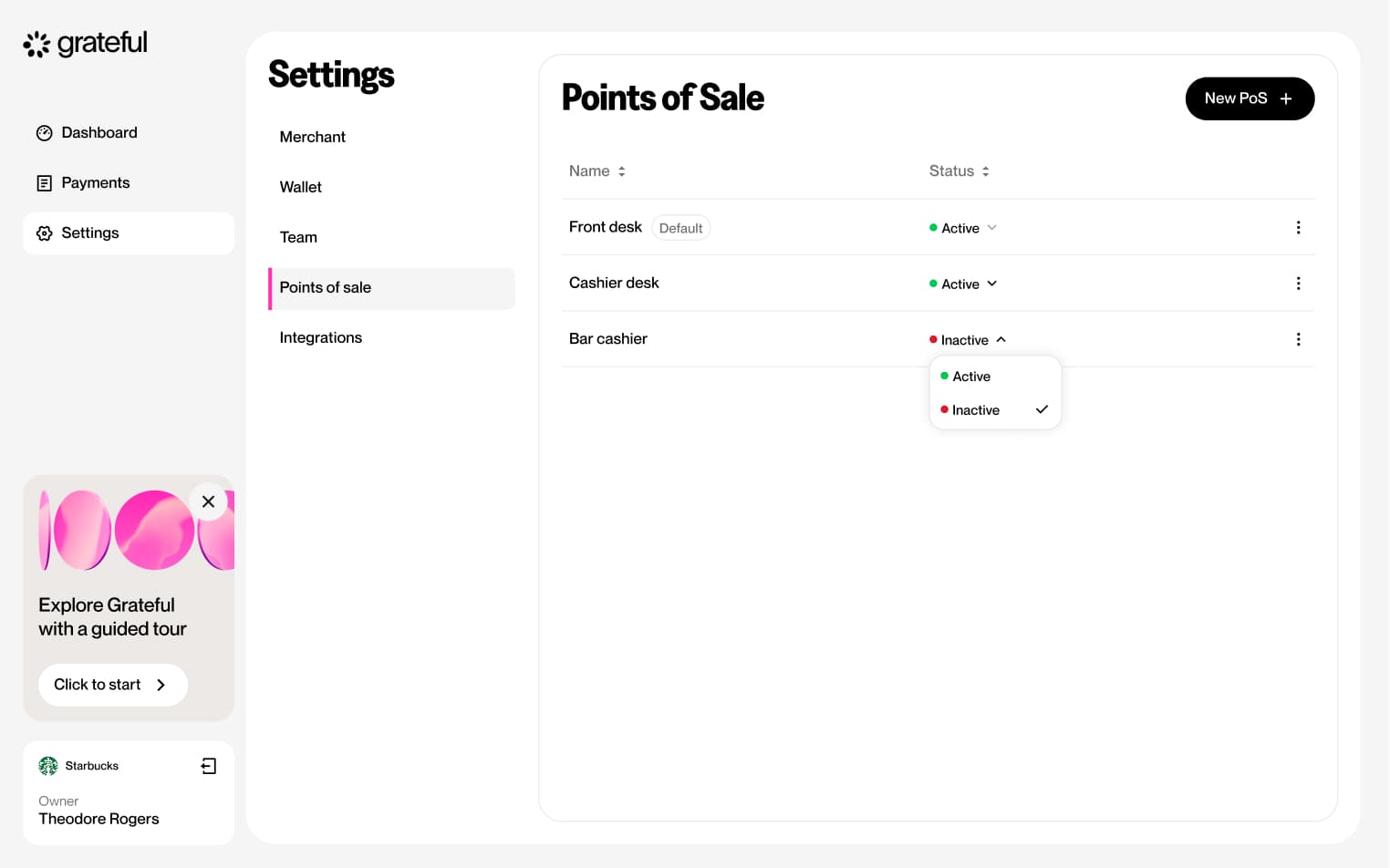
Task: Open the Front desk three-dot menu
Action: pyautogui.click(x=1298, y=228)
